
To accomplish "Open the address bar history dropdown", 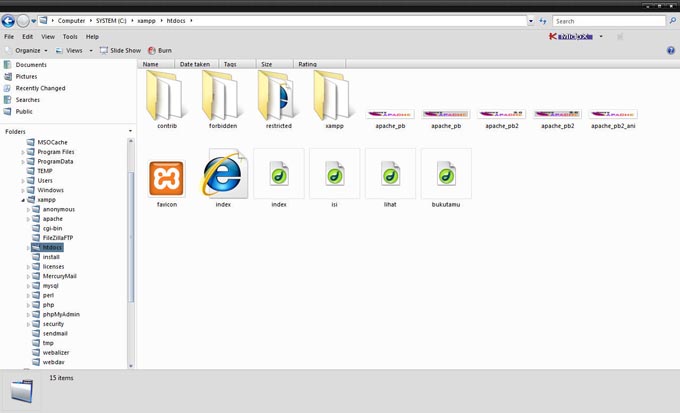I will (x=531, y=21).
